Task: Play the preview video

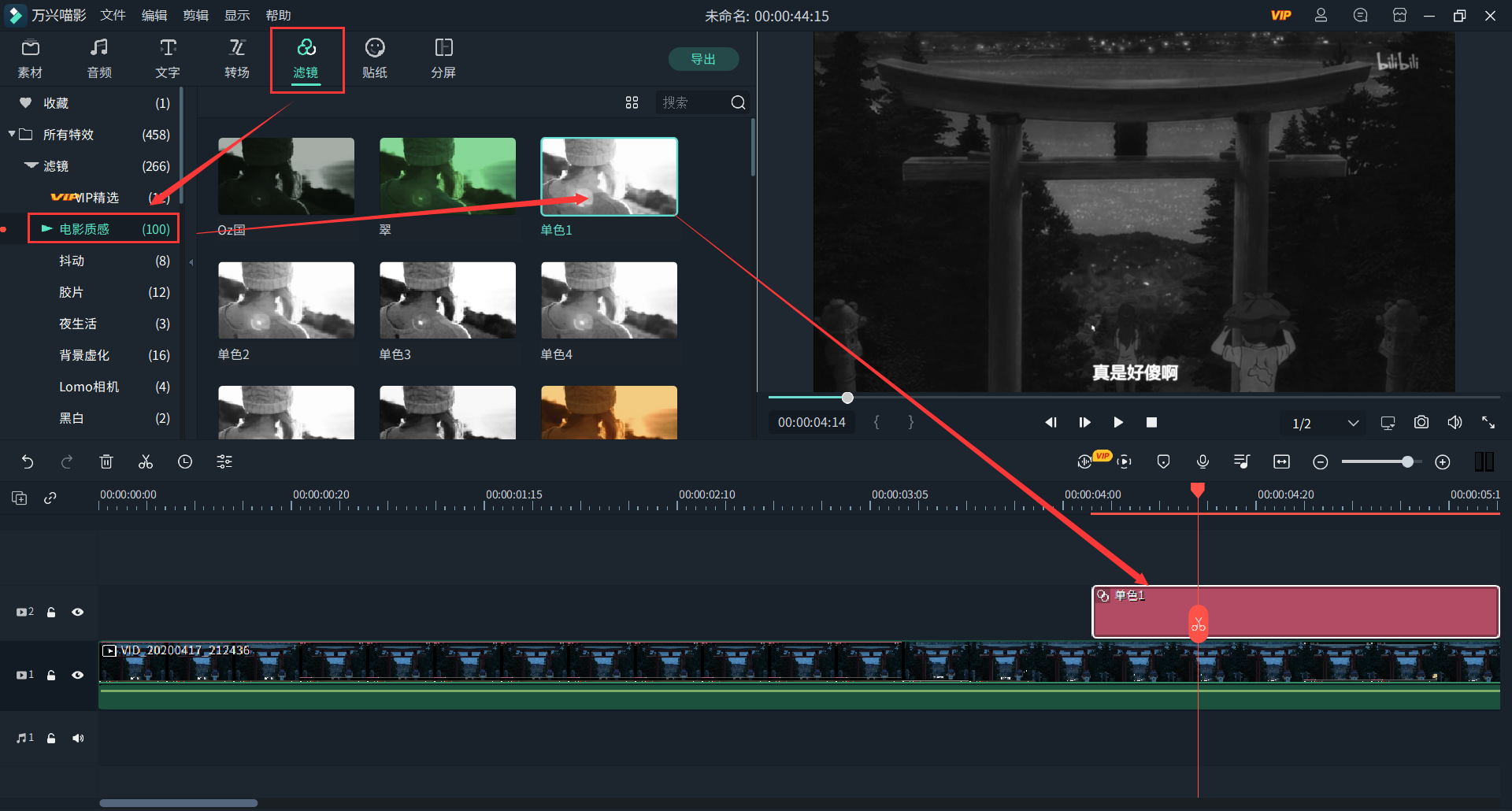Action: (1118, 423)
